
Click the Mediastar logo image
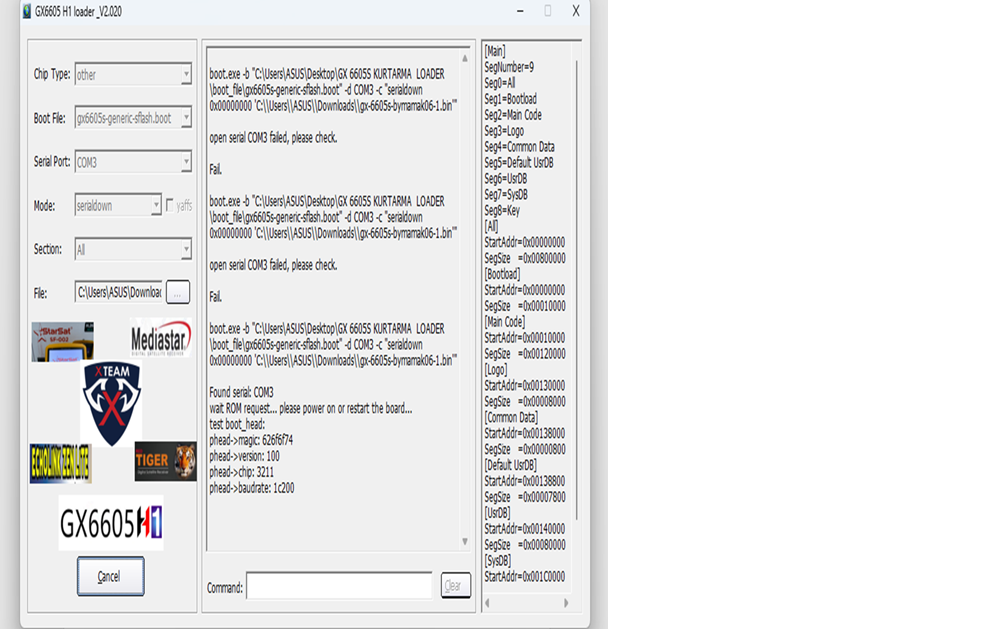(160, 338)
